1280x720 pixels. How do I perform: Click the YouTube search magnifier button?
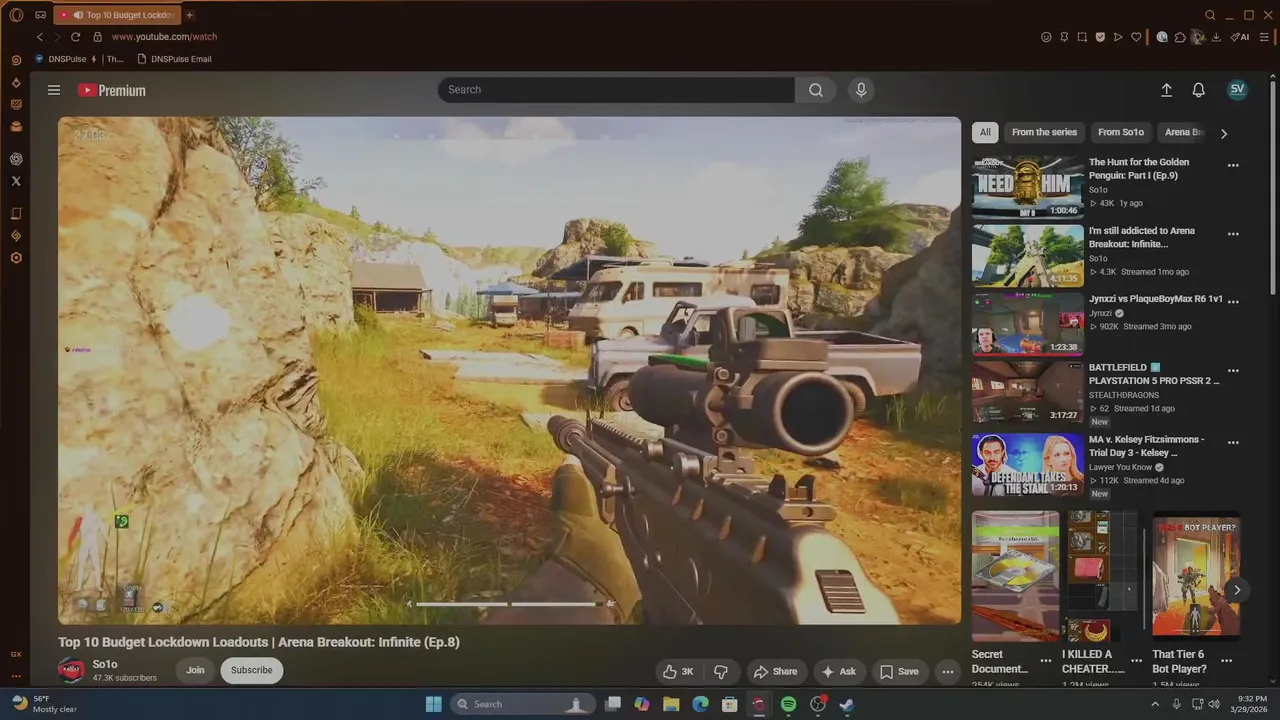click(x=816, y=90)
